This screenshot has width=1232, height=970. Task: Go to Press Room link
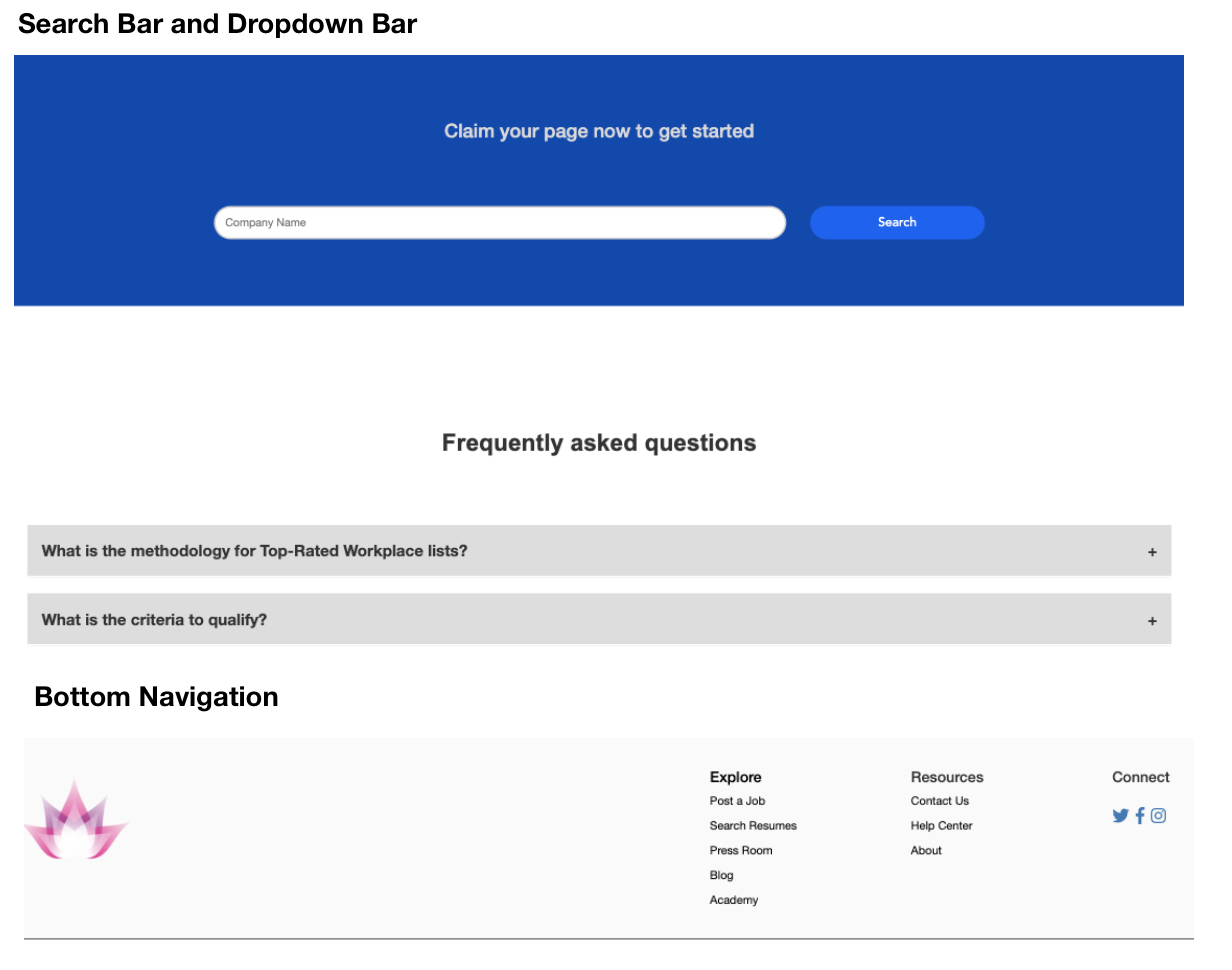point(741,851)
